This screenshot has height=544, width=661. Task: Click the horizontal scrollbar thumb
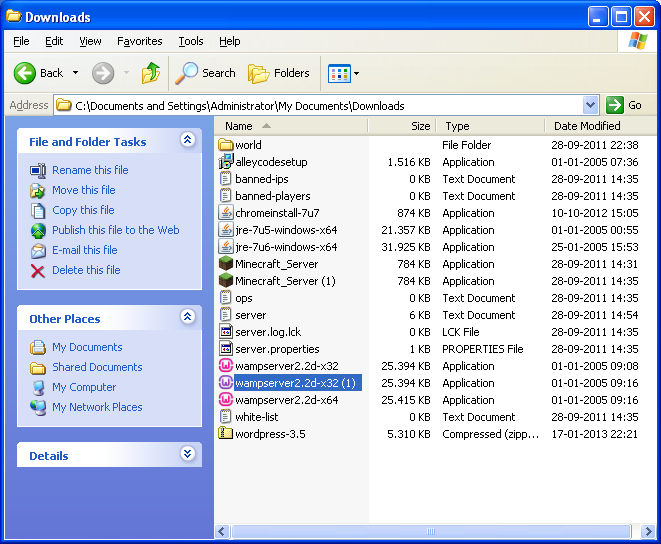click(431, 531)
